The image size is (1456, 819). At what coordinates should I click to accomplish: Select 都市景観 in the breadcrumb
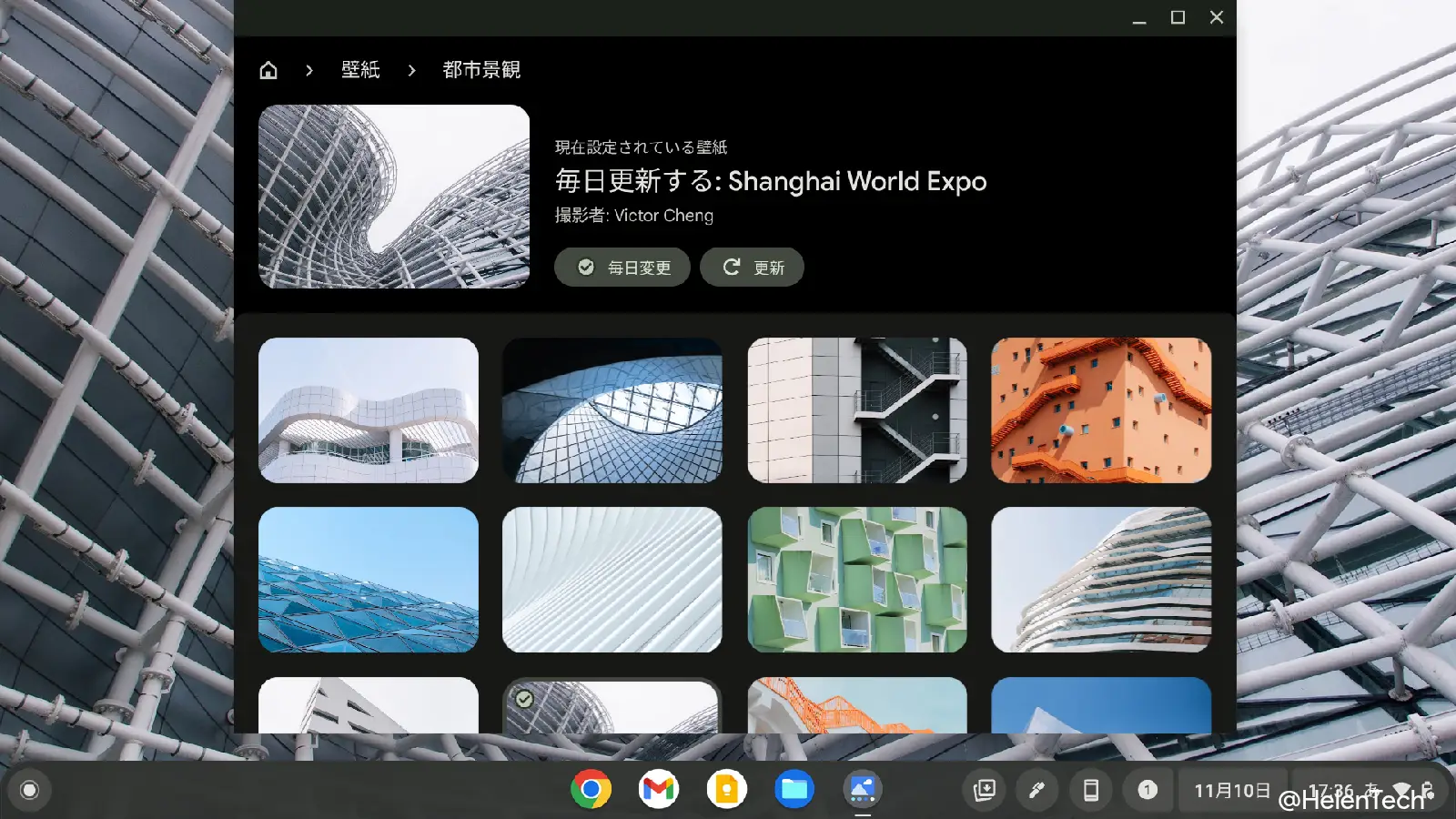tap(481, 70)
